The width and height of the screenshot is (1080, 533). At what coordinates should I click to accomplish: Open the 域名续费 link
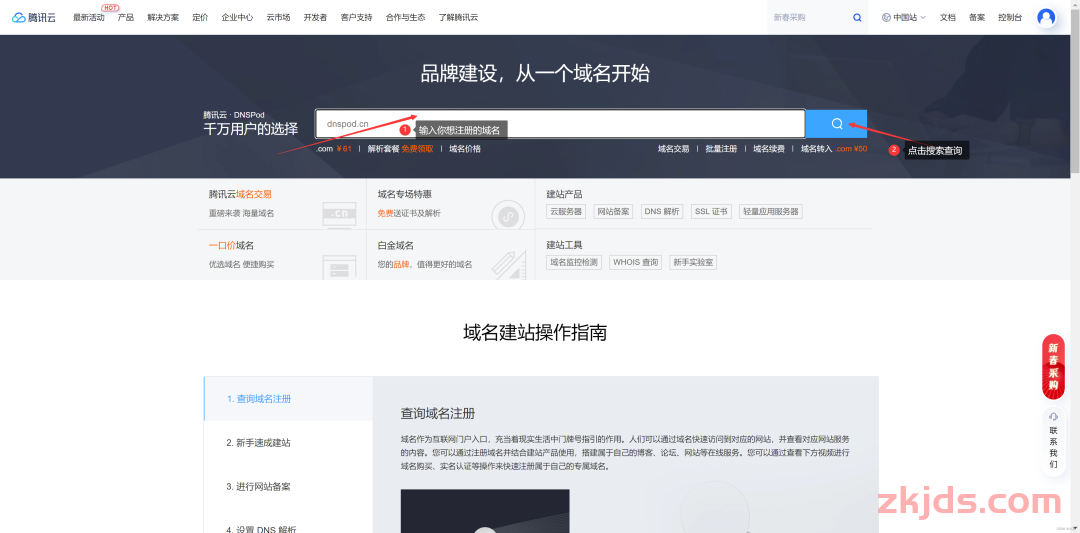point(769,149)
